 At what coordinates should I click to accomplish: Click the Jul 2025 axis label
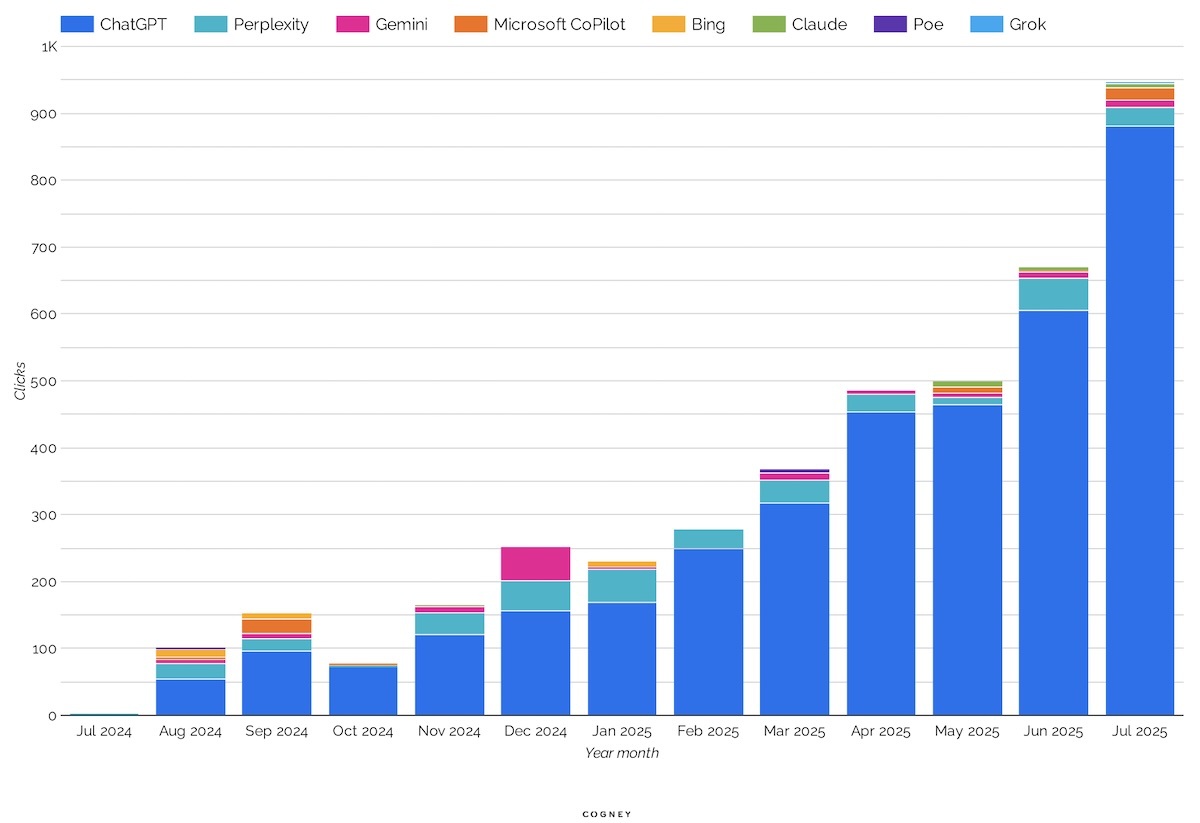point(1140,732)
